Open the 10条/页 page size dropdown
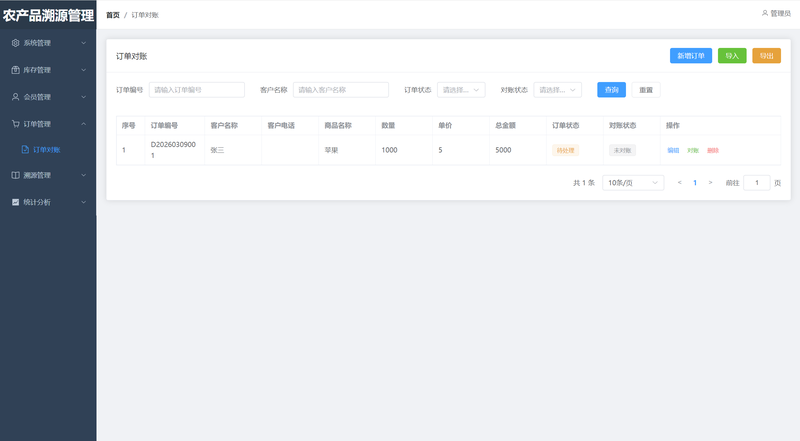 (x=632, y=183)
